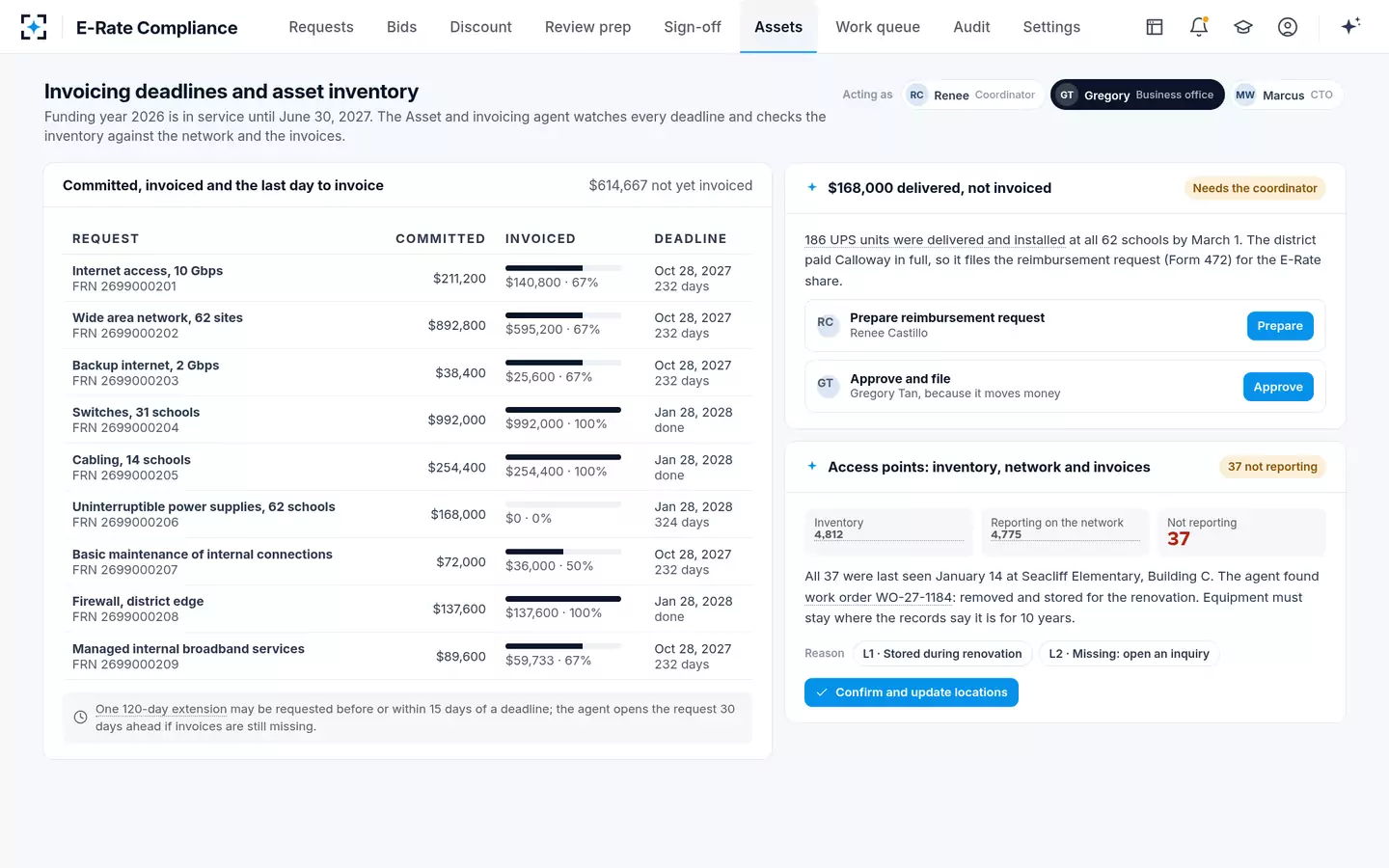This screenshot has height=868, width=1389.
Task: Open the Review prep tab
Action: [587, 27]
